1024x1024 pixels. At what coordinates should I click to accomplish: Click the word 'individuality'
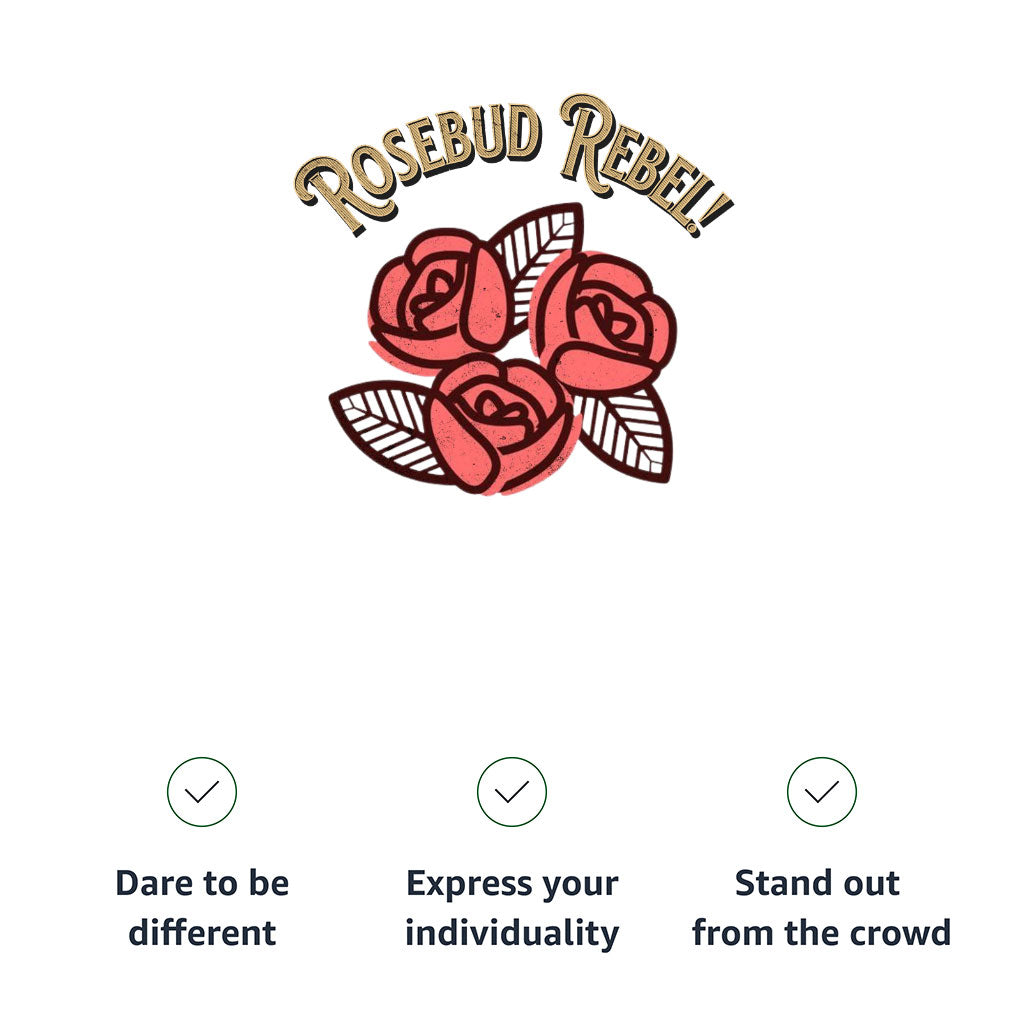point(512,933)
